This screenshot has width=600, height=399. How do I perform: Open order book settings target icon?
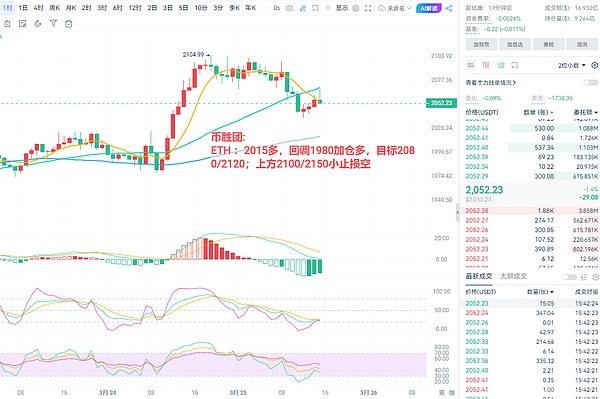coord(595,65)
